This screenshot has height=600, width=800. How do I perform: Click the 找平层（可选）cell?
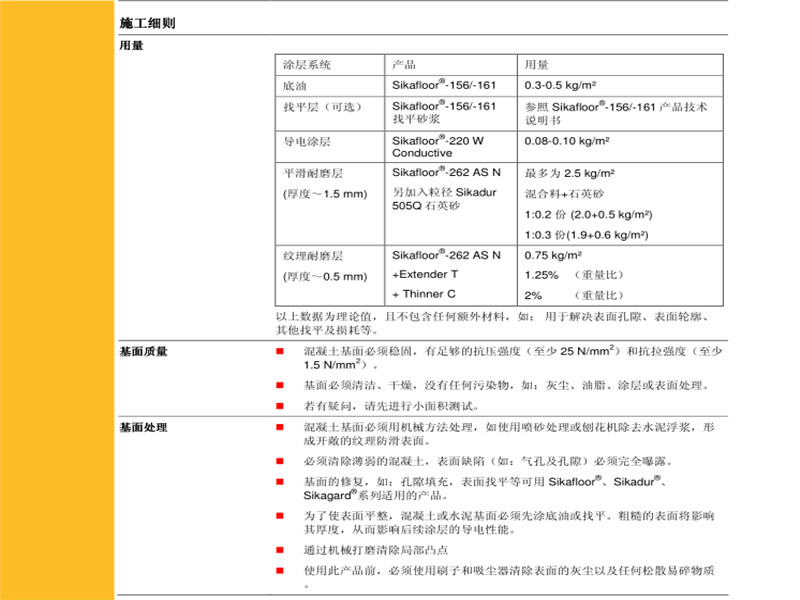coord(322,107)
